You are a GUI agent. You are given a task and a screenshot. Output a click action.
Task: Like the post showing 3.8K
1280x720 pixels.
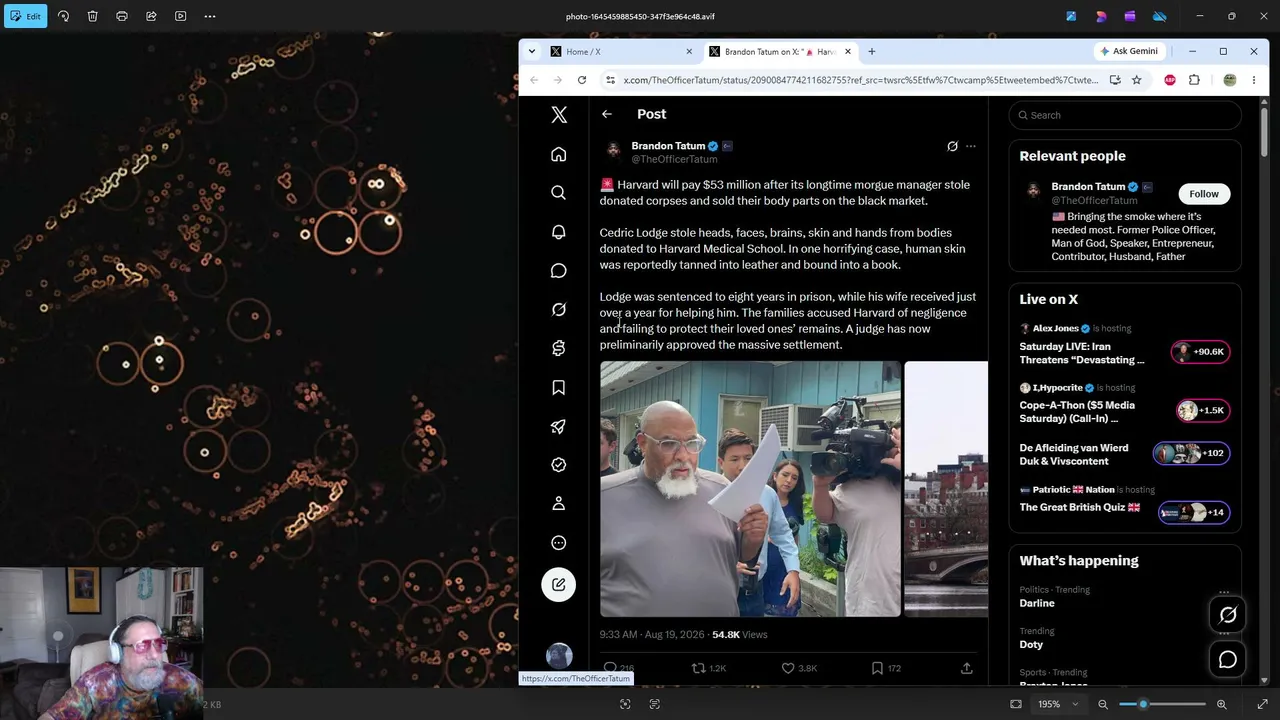pos(799,668)
